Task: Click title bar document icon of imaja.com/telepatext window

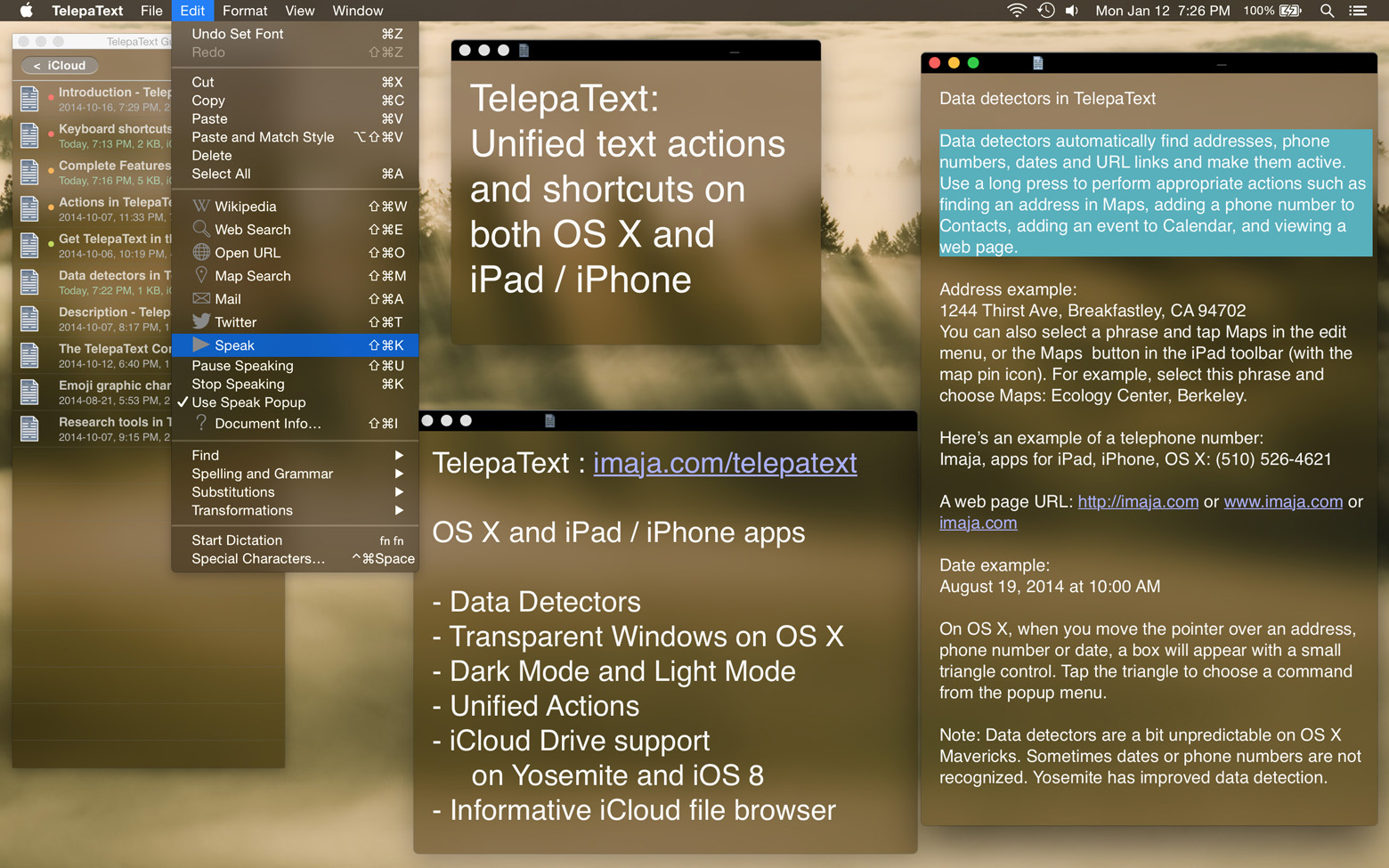Action: click(549, 420)
